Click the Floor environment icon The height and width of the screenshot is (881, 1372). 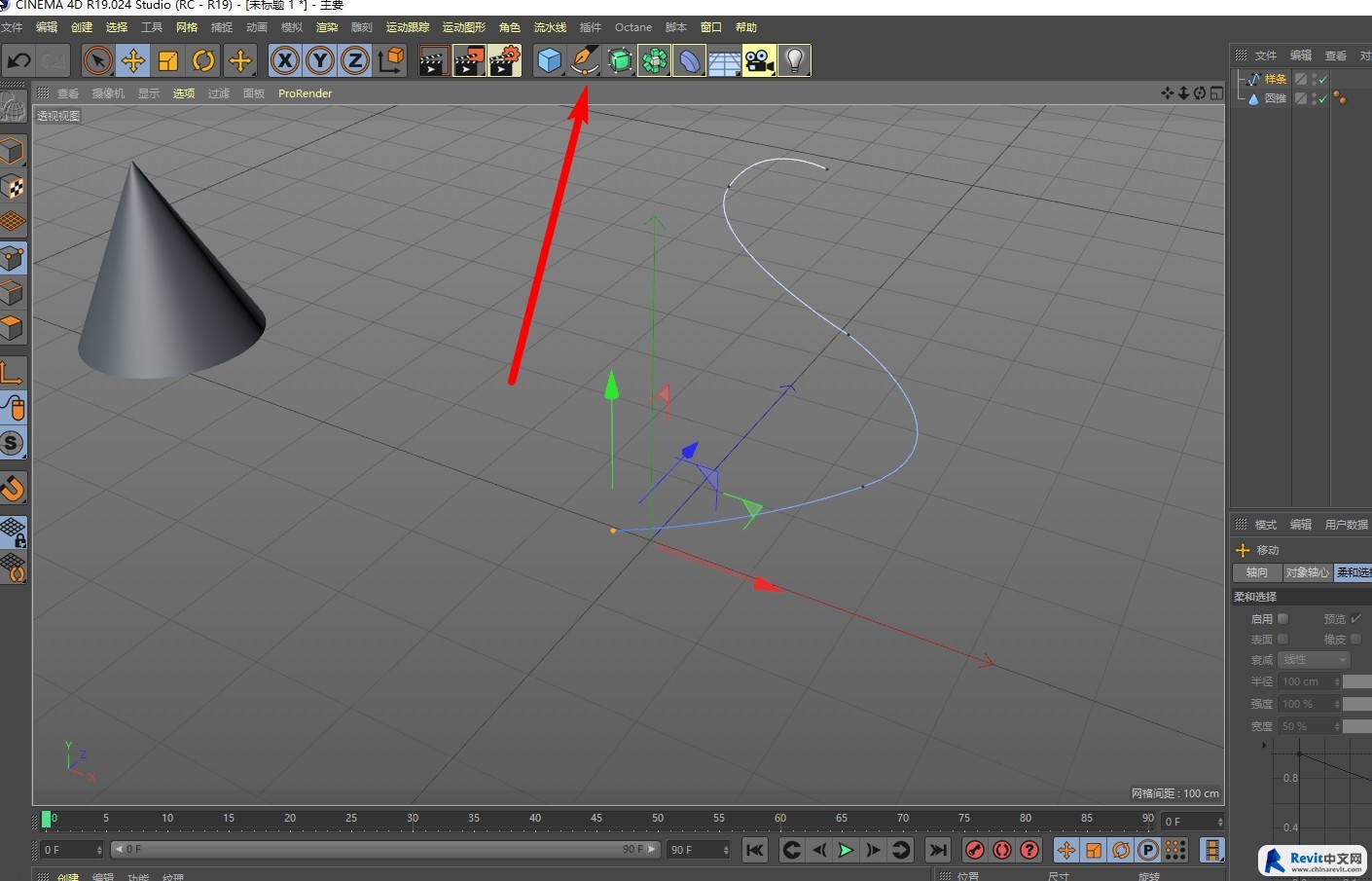pos(724,60)
